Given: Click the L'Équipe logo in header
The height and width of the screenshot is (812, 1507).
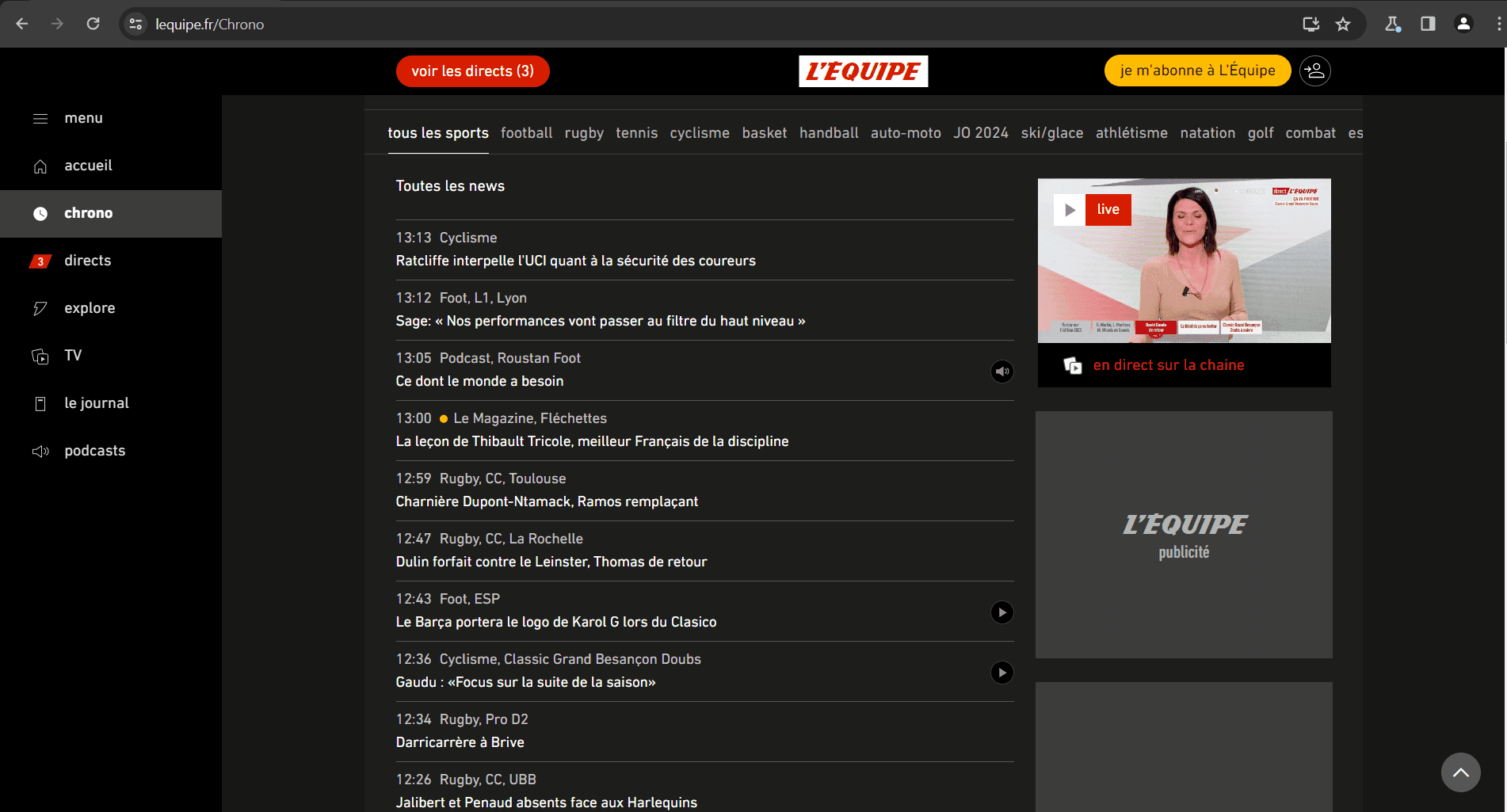Looking at the screenshot, I should [863, 71].
